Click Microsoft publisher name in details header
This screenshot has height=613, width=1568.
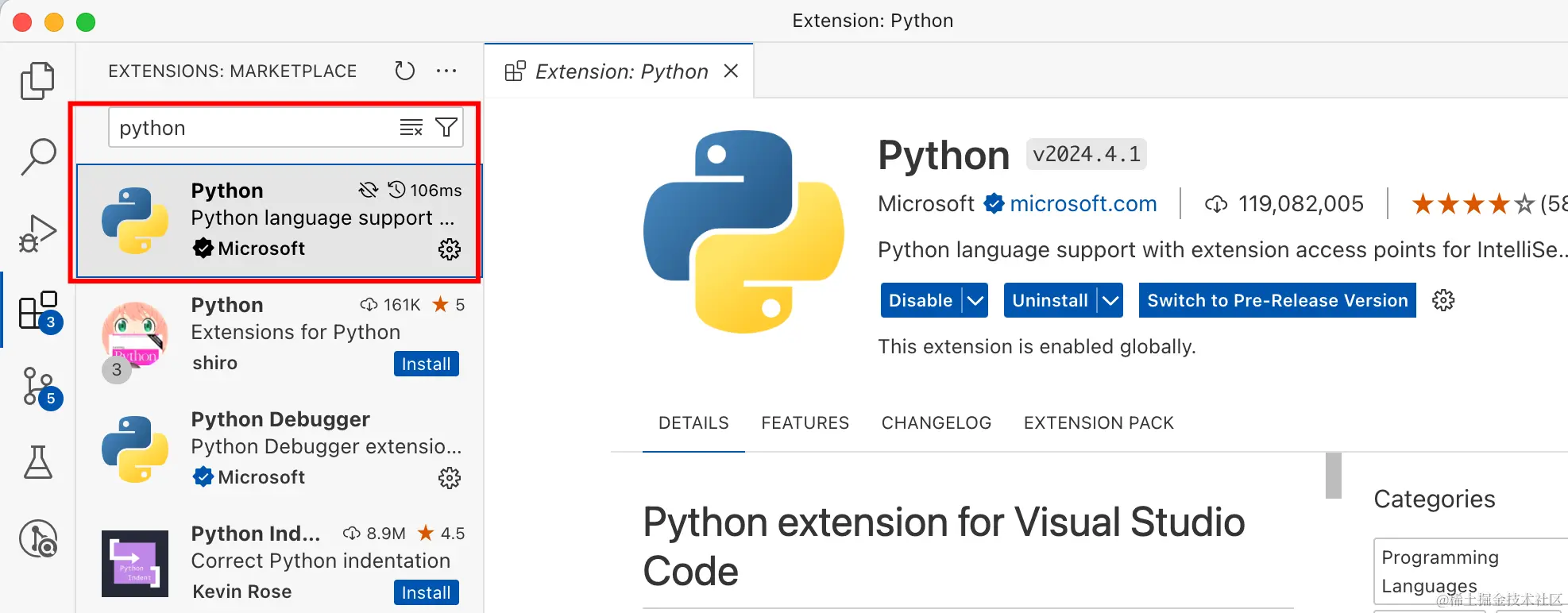pyautogui.click(x=925, y=204)
